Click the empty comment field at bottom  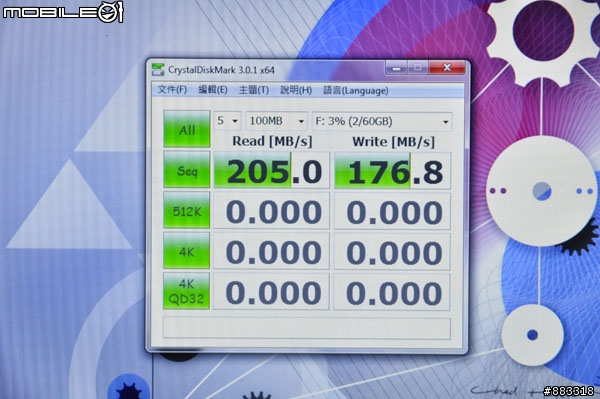tap(307, 328)
